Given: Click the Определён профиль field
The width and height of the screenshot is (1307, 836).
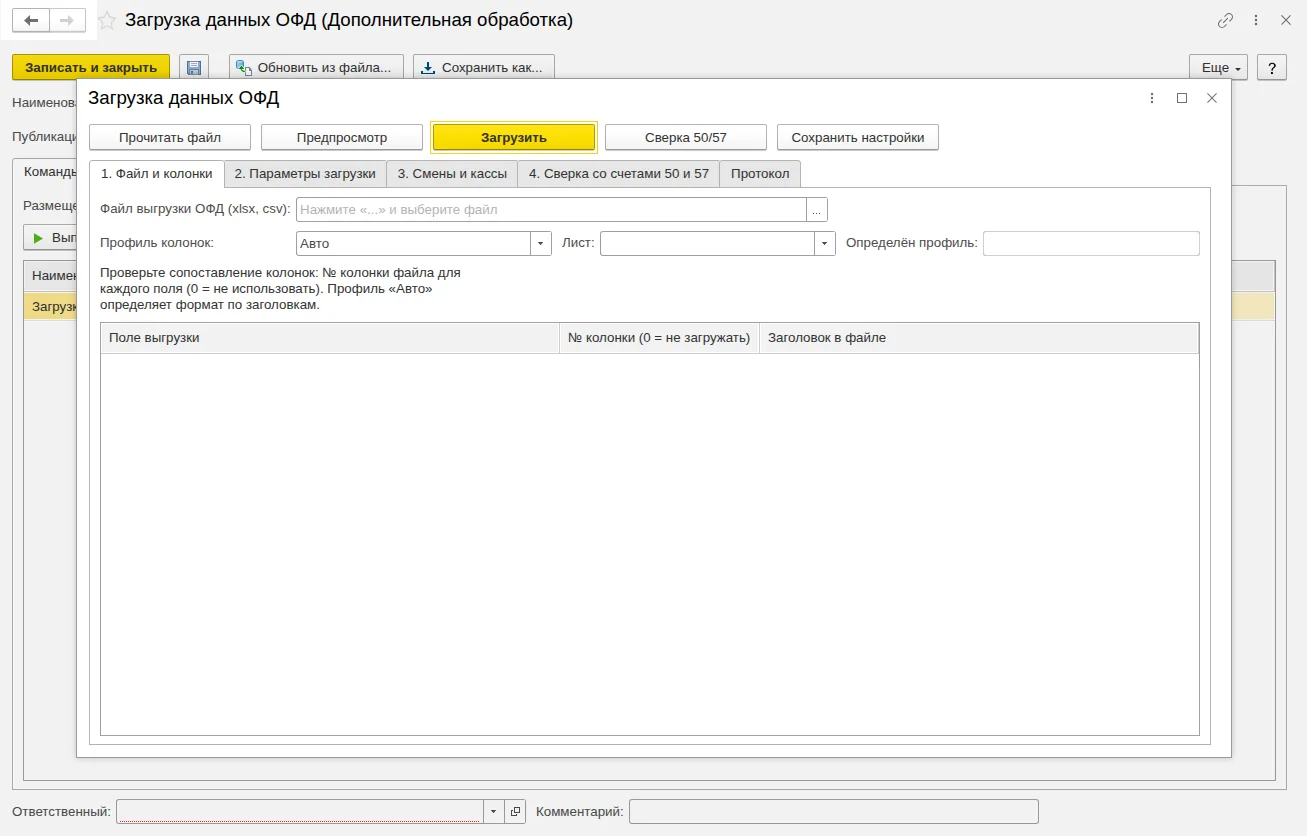Looking at the screenshot, I should pos(1091,244).
